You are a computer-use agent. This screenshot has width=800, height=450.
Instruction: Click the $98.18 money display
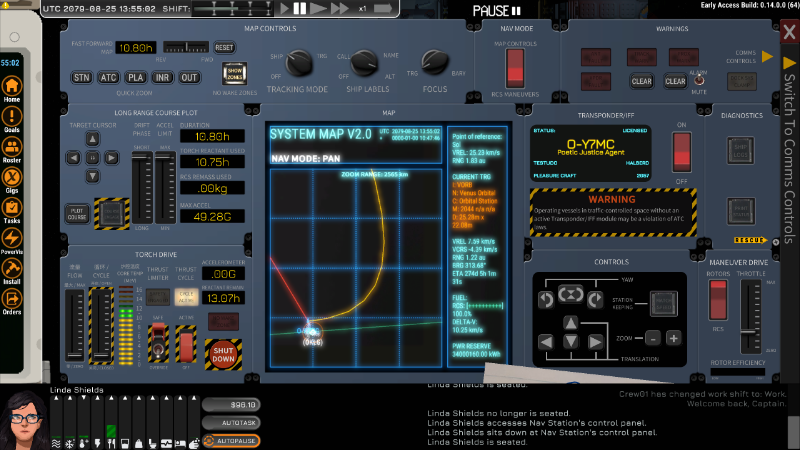point(231,405)
